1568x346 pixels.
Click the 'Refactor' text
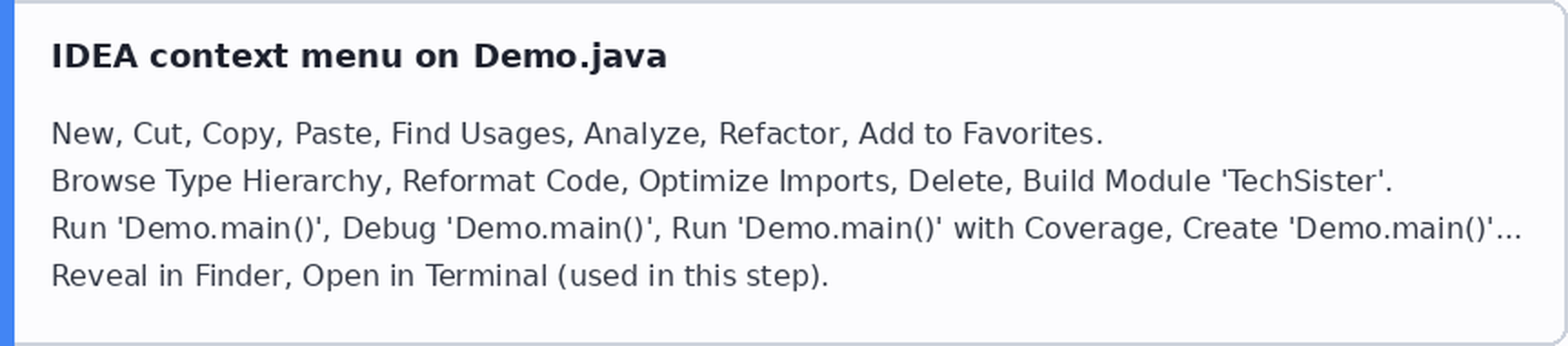tap(779, 135)
